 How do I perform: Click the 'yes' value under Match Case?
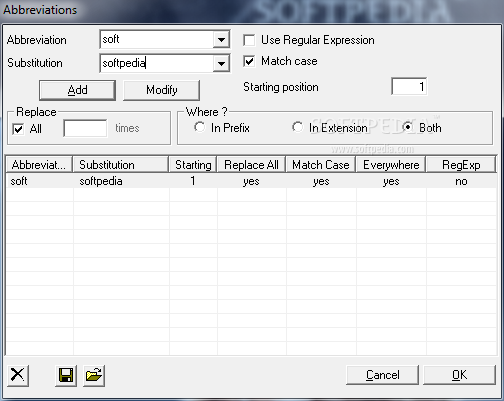pos(321,181)
